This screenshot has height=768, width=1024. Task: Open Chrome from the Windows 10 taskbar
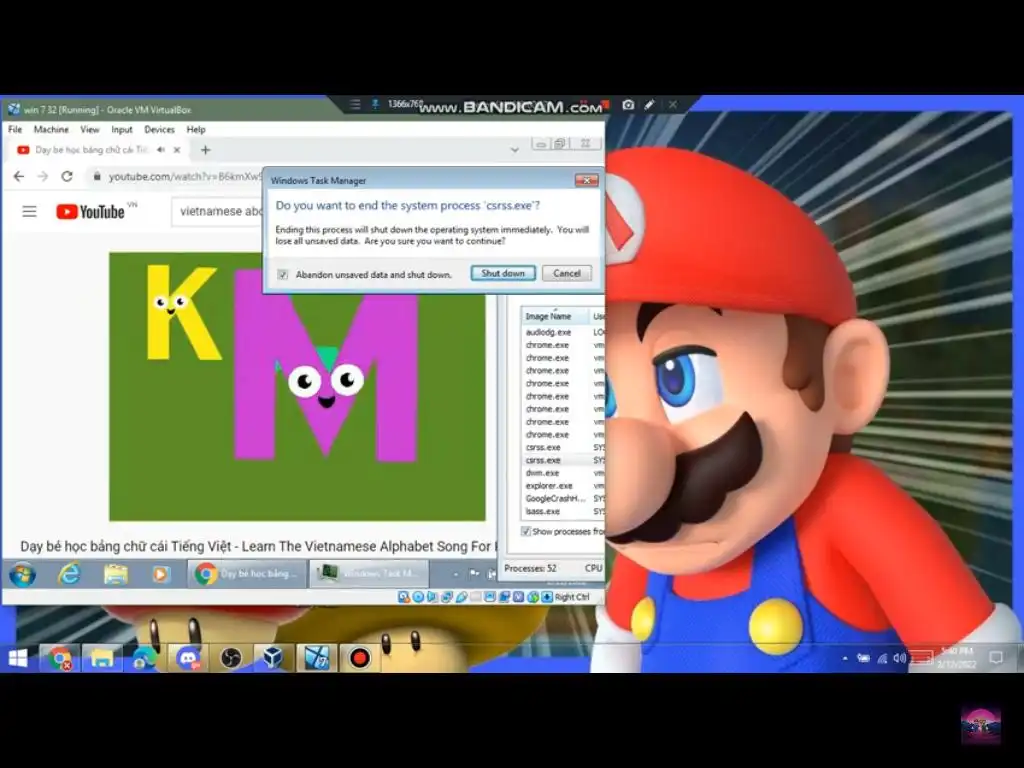(x=60, y=658)
